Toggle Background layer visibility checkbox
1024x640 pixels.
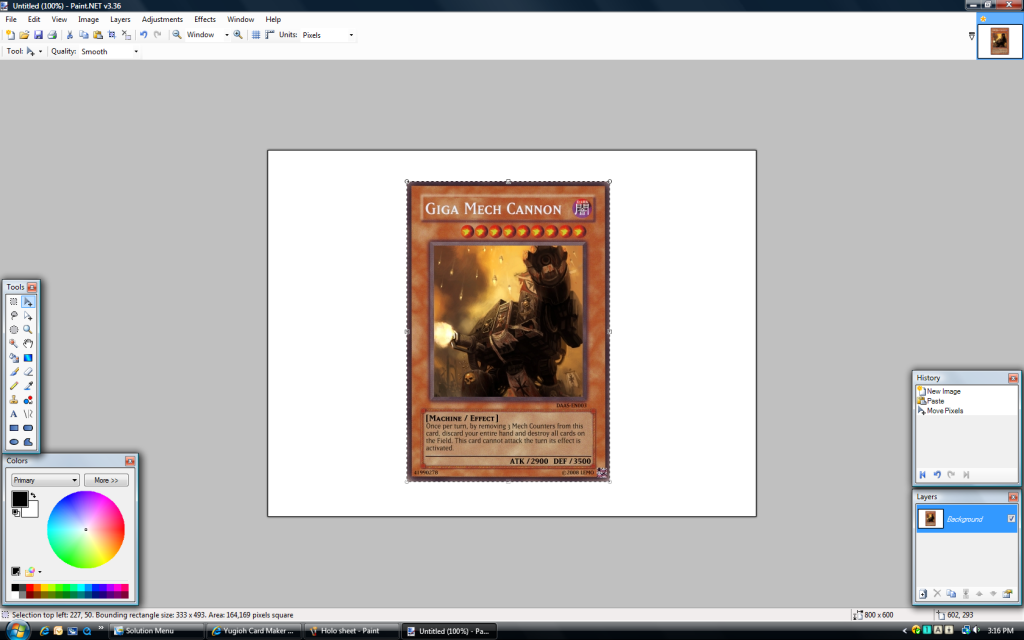tap(1011, 518)
